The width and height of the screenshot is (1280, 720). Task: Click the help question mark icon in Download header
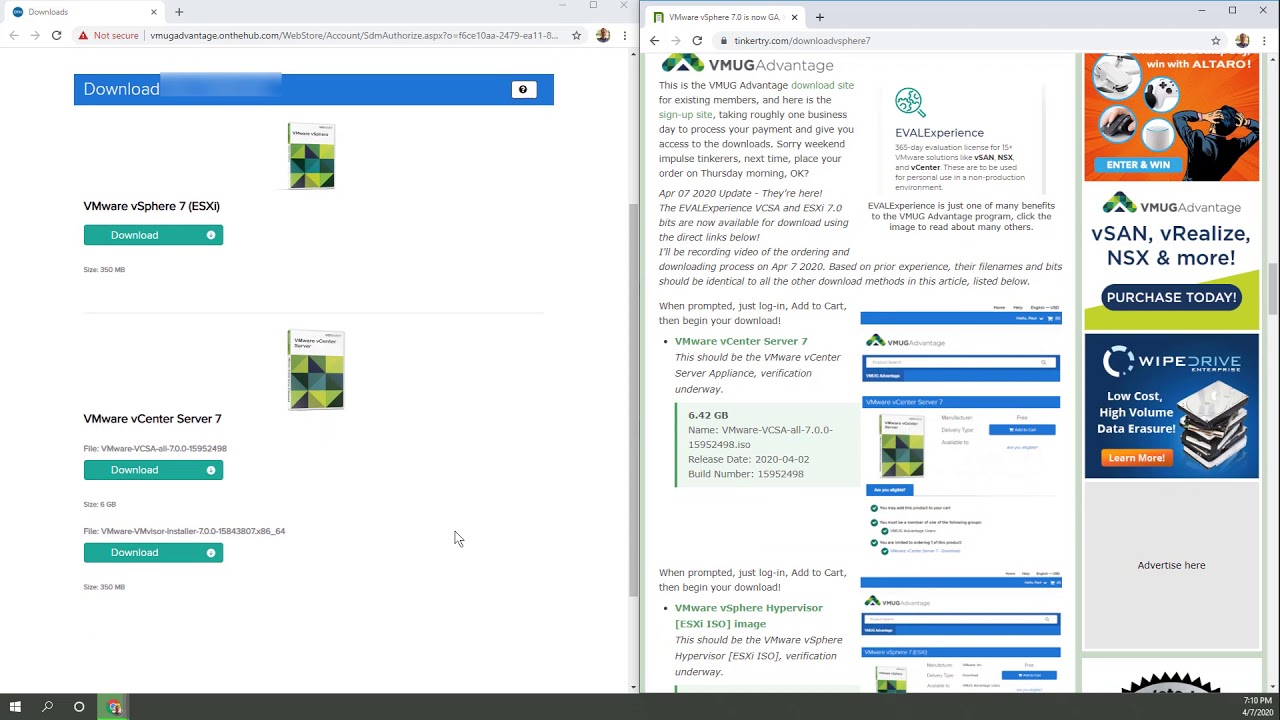[x=523, y=89]
